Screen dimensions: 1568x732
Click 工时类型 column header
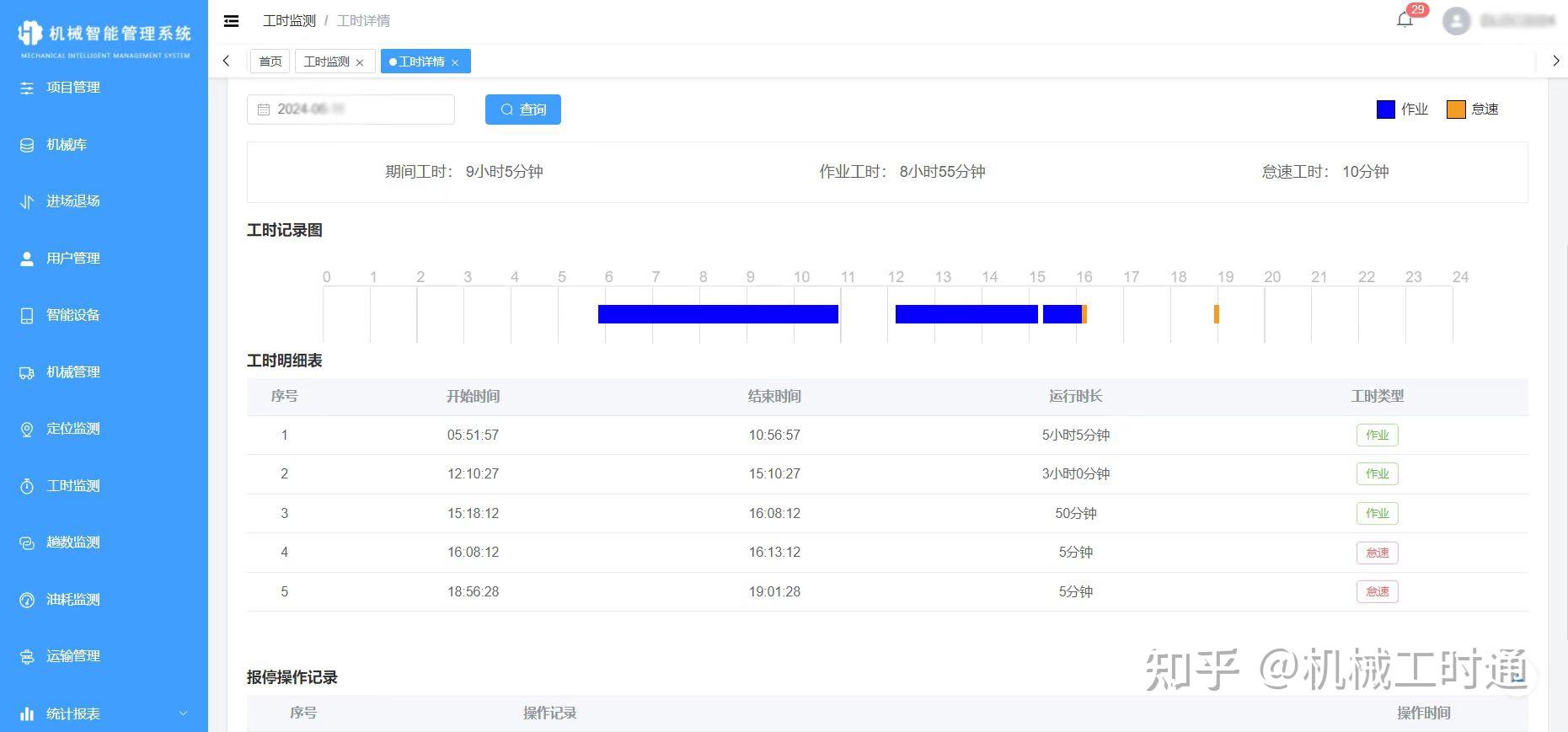[x=1378, y=396]
